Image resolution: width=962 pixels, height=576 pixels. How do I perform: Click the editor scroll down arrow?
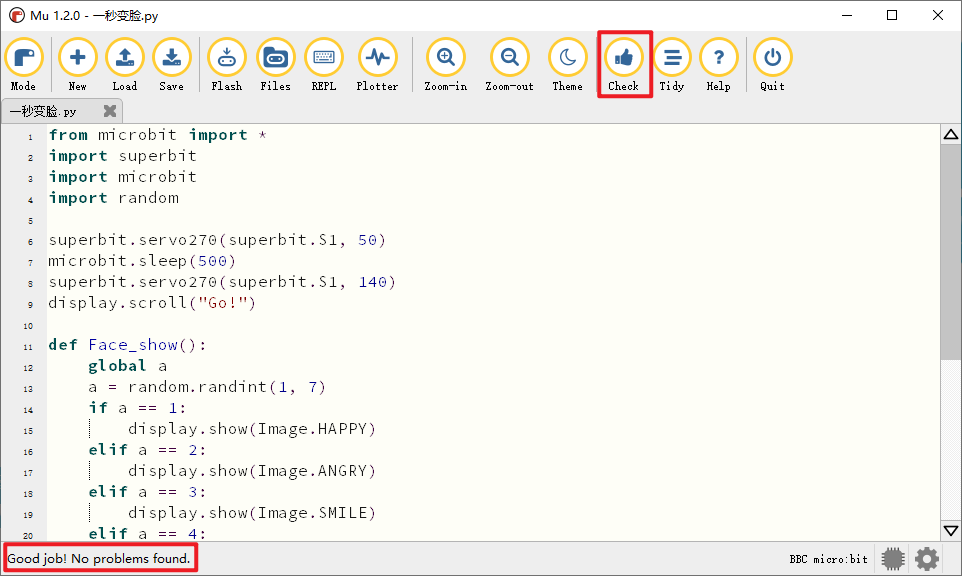pyautogui.click(x=951, y=530)
